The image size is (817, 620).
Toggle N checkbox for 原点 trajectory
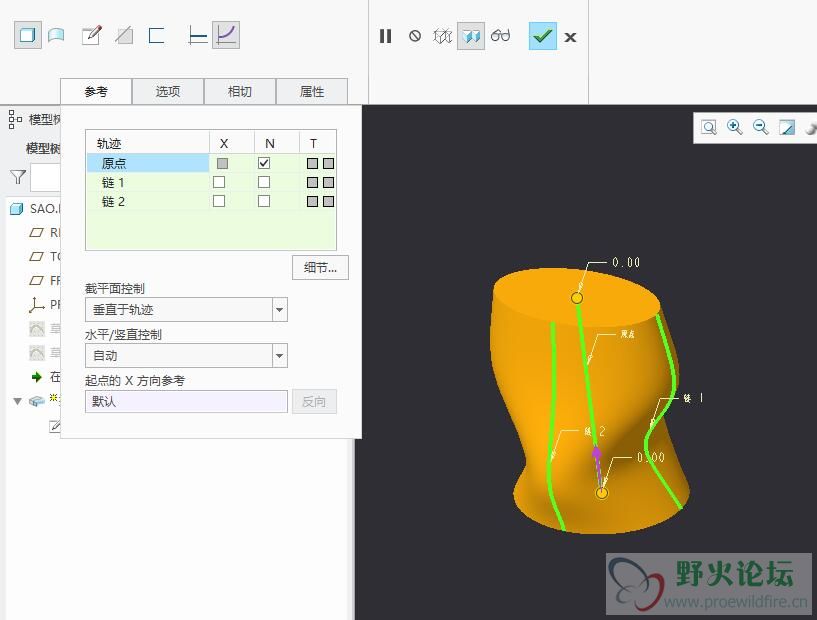264,163
